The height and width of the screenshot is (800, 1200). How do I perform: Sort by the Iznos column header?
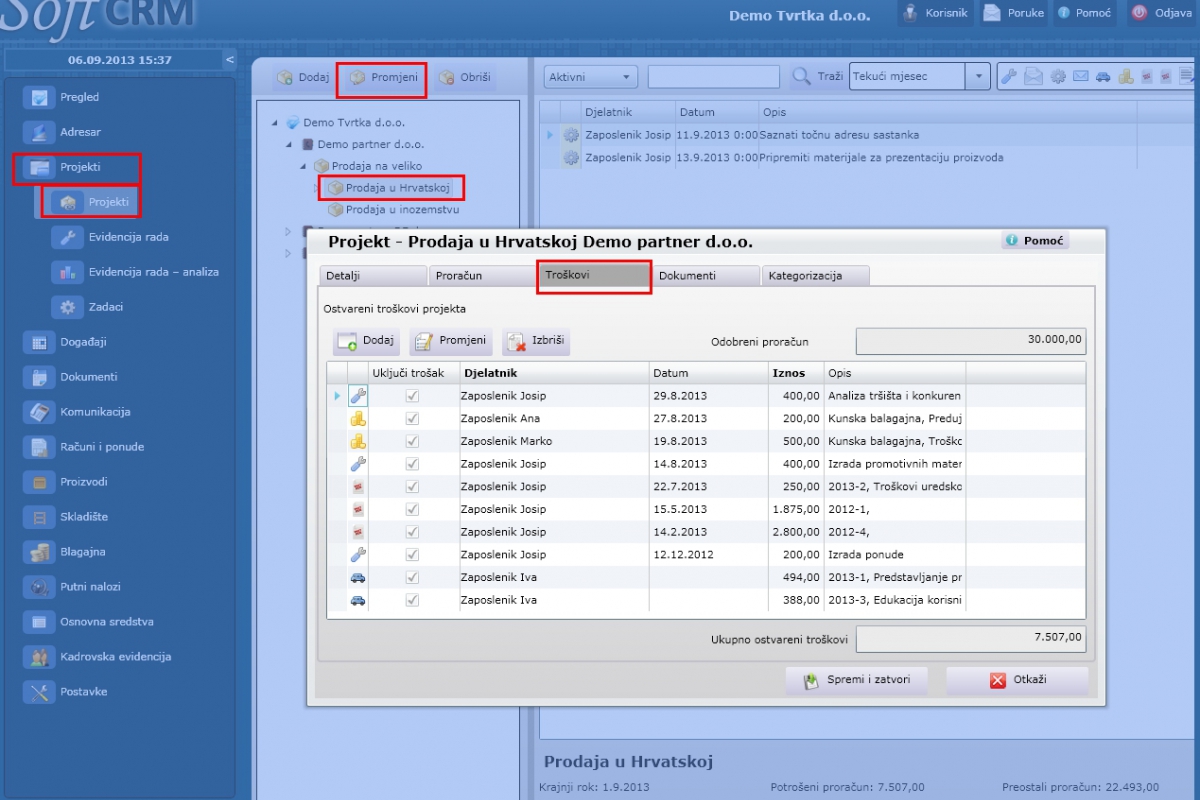click(x=796, y=373)
